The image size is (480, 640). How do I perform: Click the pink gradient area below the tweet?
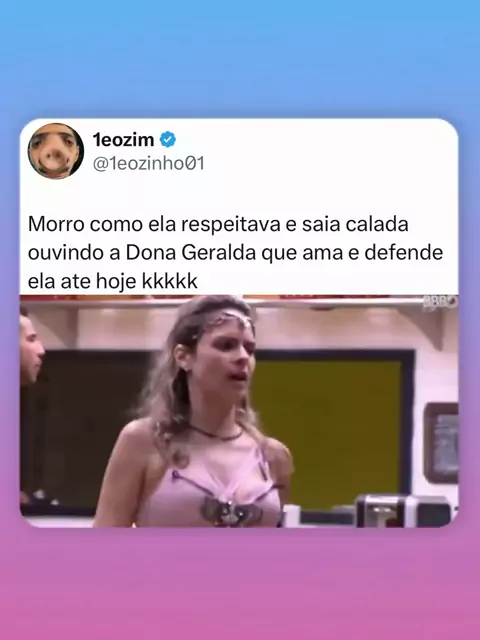(x=240, y=584)
